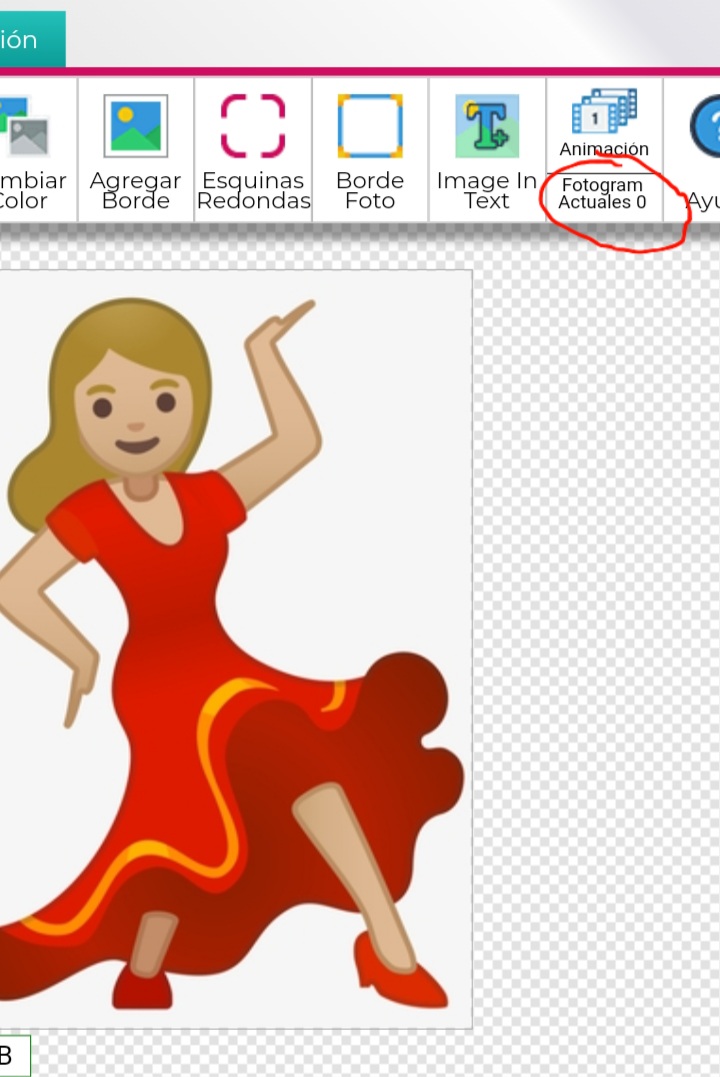Image resolution: width=720 pixels, height=1077 pixels.
Task: Click the Cambiar Color icon
Action: point(24,126)
